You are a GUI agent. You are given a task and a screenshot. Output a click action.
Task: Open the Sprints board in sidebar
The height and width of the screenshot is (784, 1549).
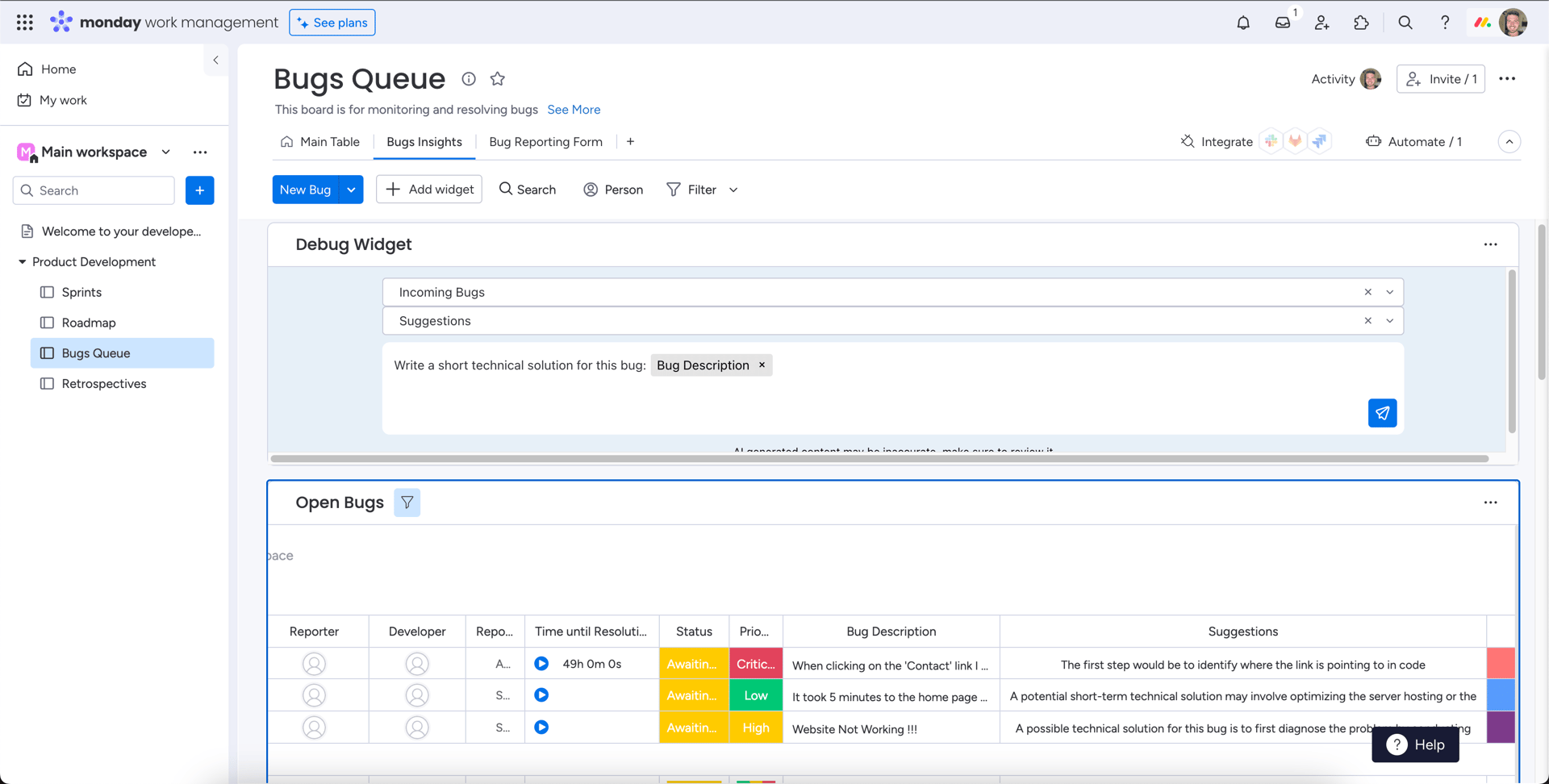point(123,292)
